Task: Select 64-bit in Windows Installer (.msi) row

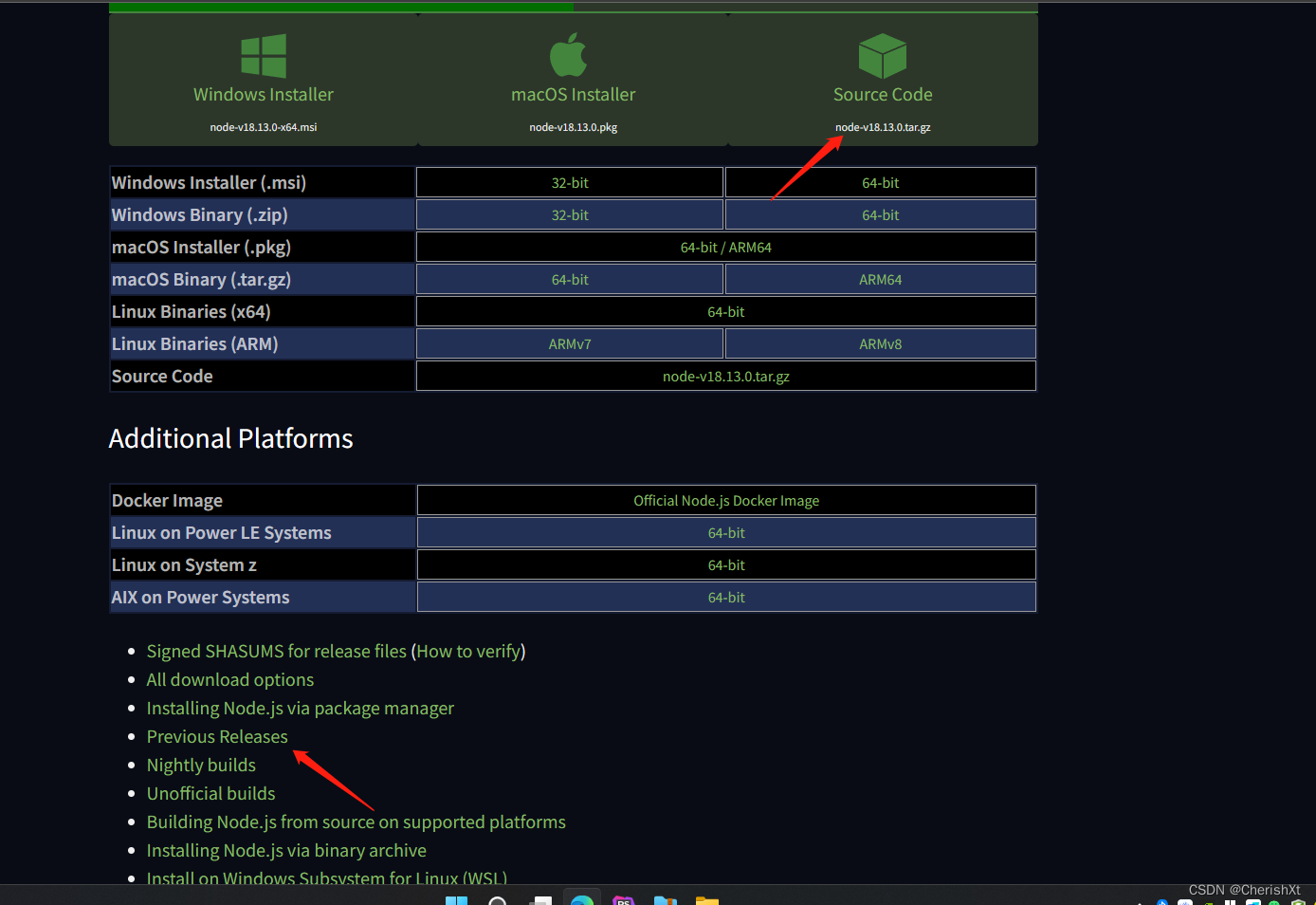Action: pyautogui.click(x=881, y=182)
